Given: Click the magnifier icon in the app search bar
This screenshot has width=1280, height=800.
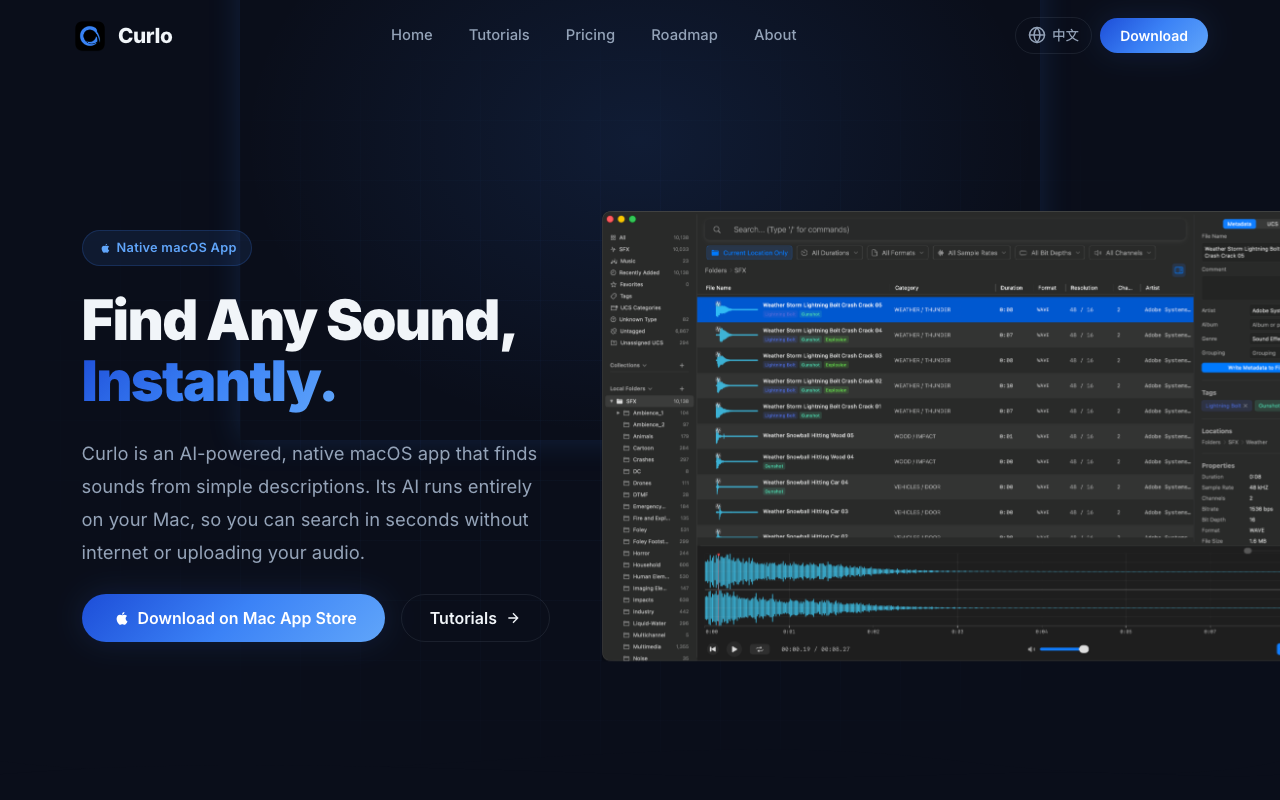Looking at the screenshot, I should tap(717, 230).
